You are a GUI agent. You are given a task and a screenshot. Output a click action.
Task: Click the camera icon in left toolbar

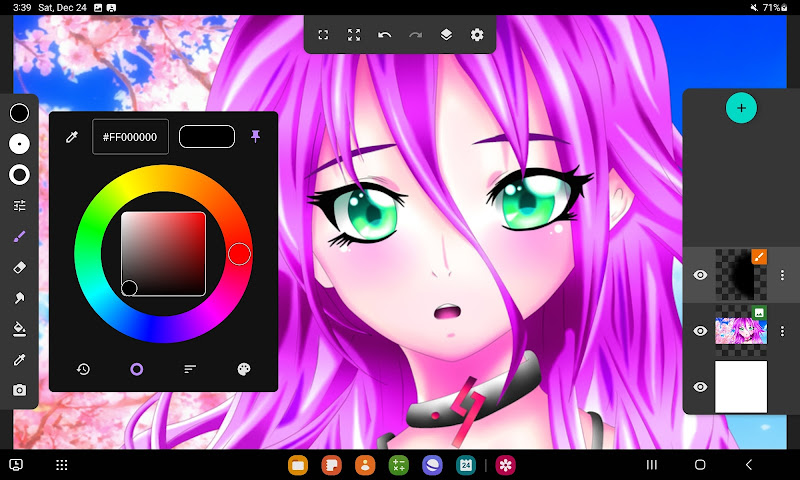(19, 389)
